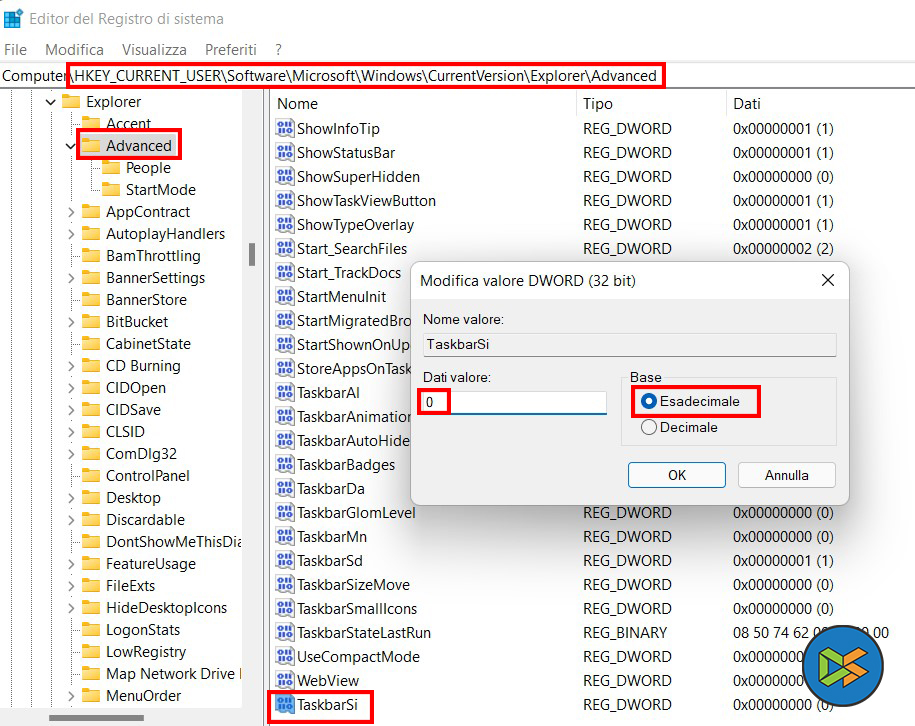Open the ? help menu
This screenshot has width=915, height=726.
tap(278, 50)
